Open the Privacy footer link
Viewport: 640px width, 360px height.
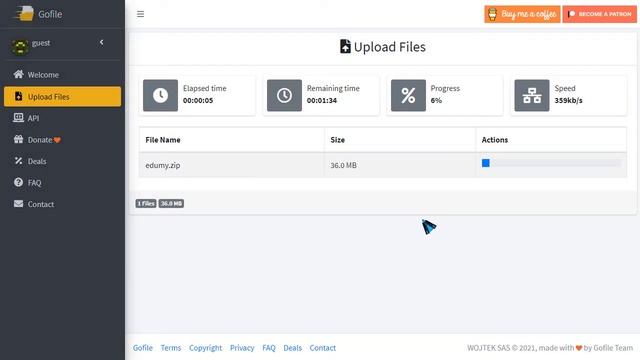tap(242, 348)
